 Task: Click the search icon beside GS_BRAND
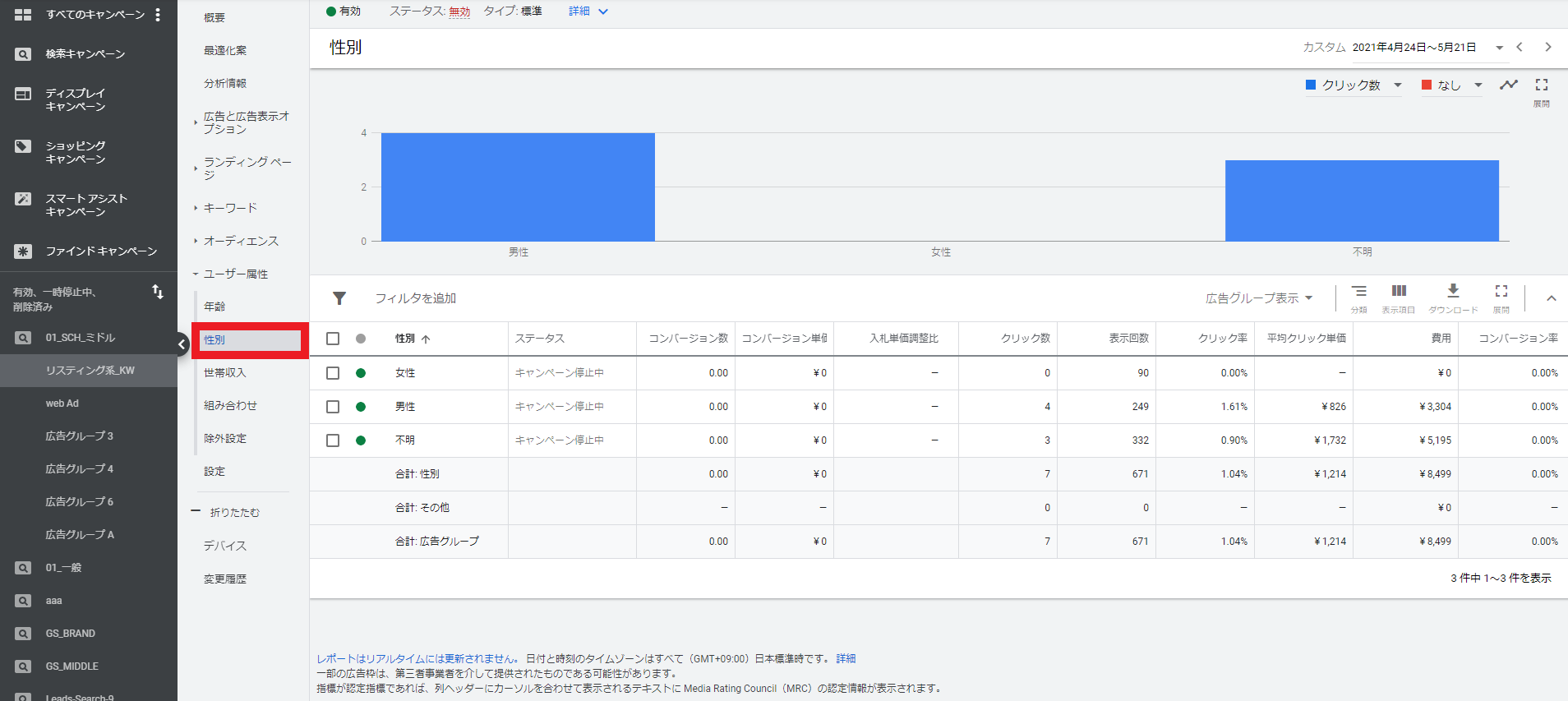[23, 634]
